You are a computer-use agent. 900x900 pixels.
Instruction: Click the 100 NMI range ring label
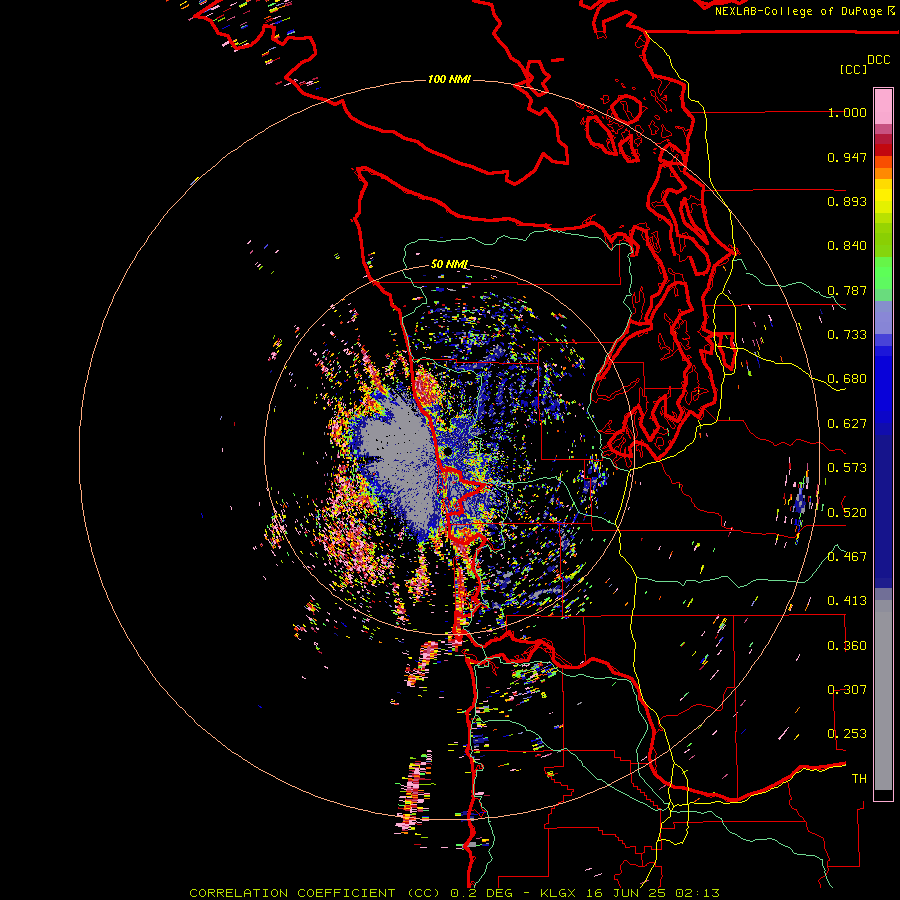[x=449, y=79]
